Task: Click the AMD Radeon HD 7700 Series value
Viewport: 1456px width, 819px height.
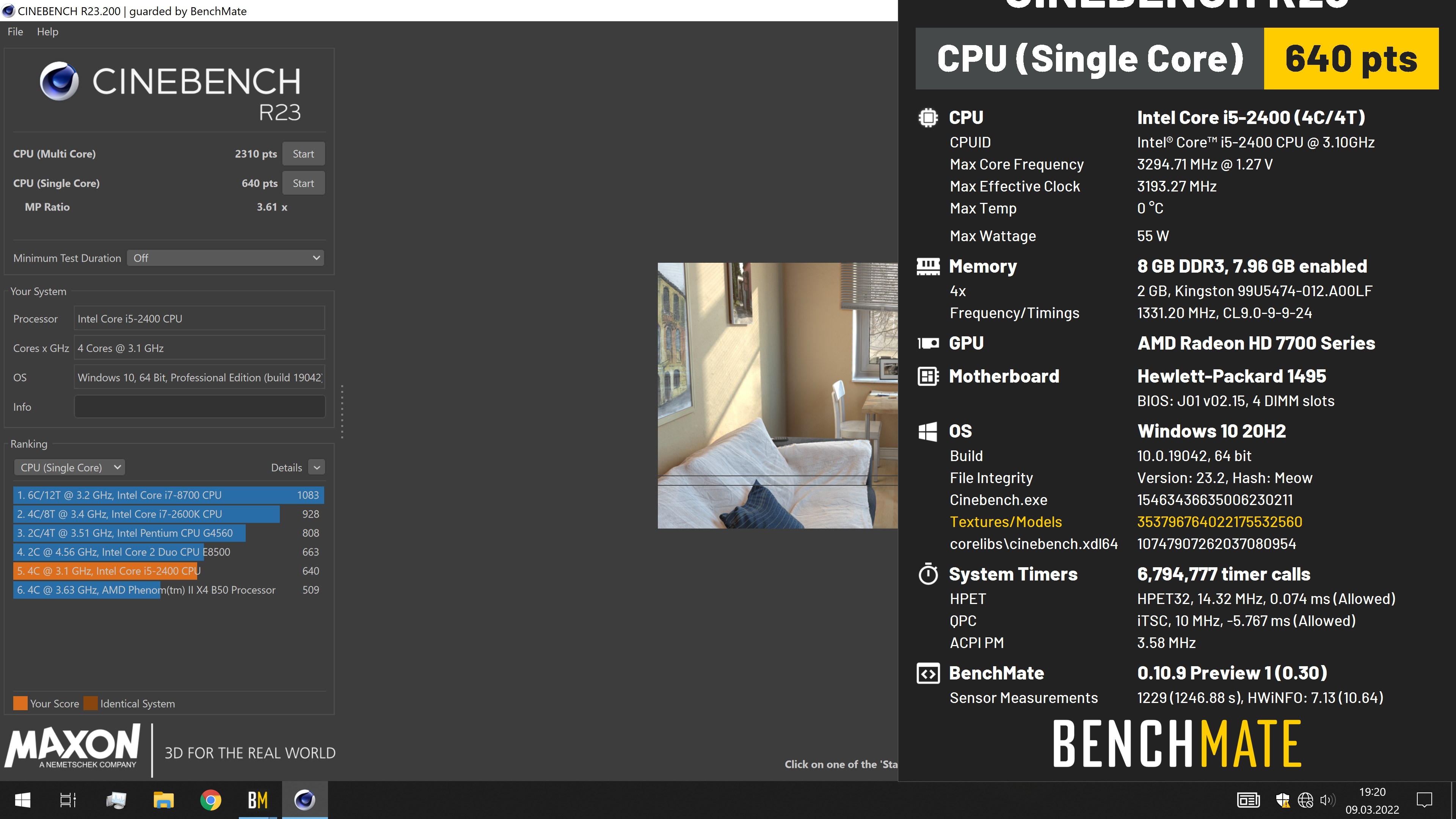Action: (1256, 343)
